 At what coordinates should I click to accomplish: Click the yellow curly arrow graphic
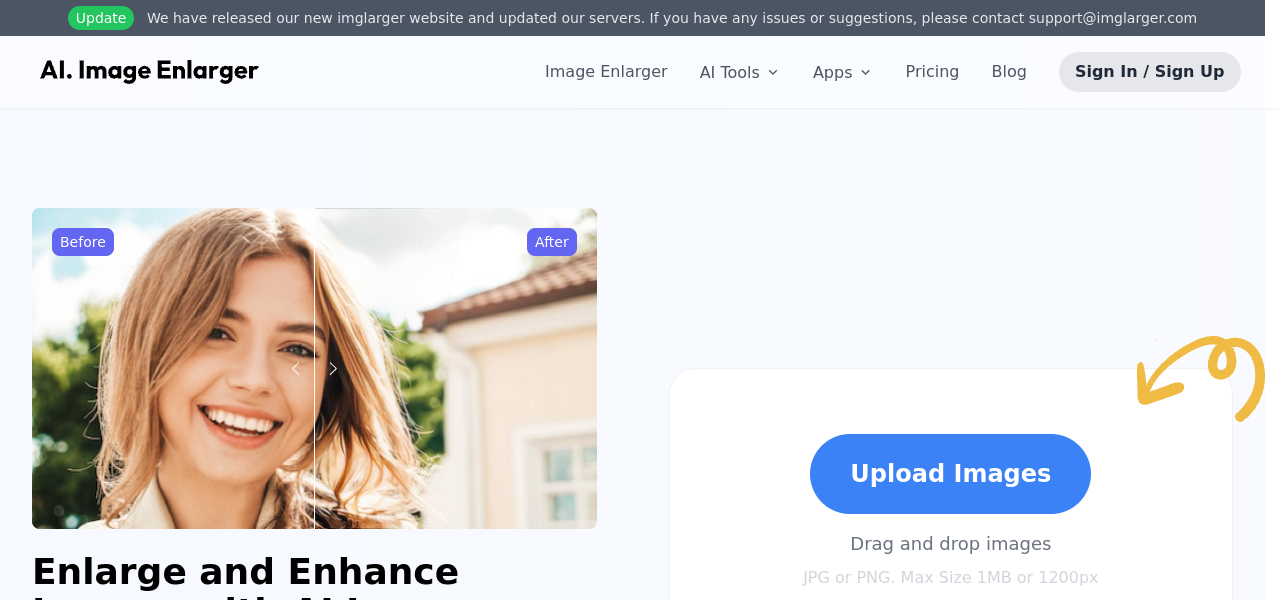(1201, 378)
